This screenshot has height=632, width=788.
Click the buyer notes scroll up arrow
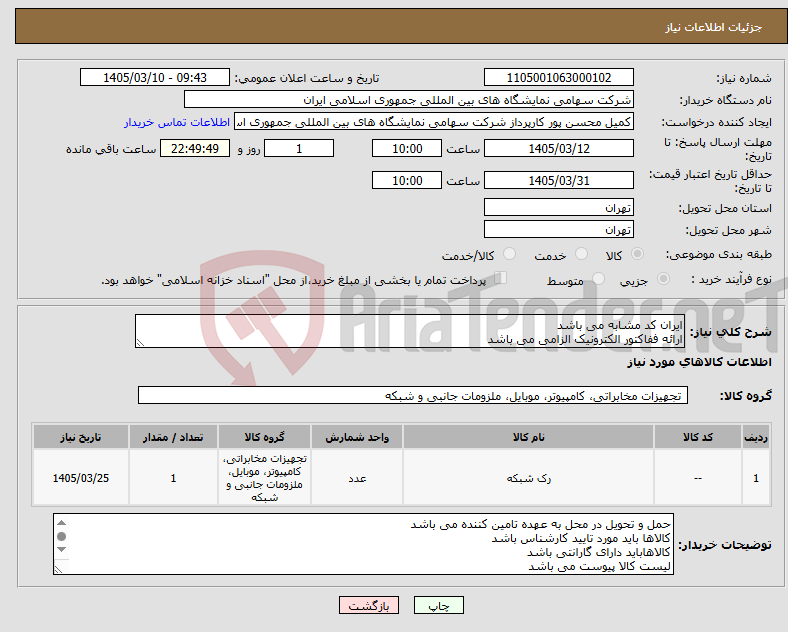tap(61, 523)
